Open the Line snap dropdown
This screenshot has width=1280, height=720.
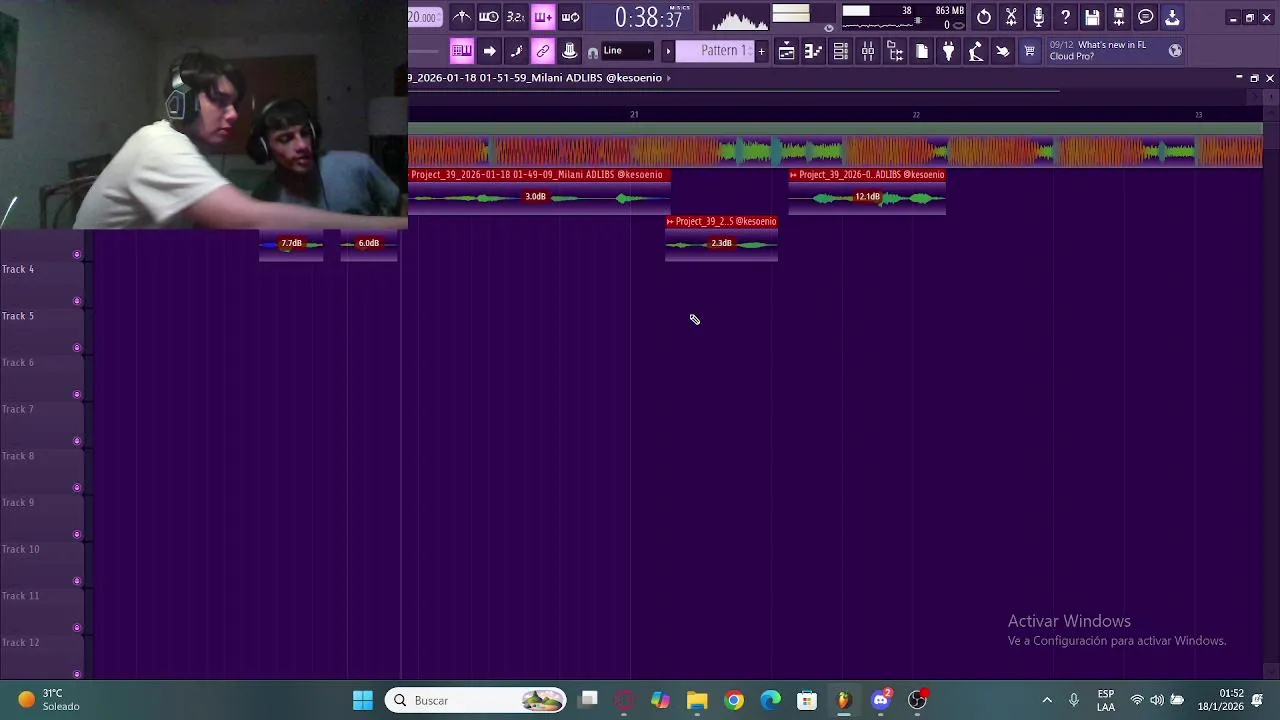coord(627,51)
